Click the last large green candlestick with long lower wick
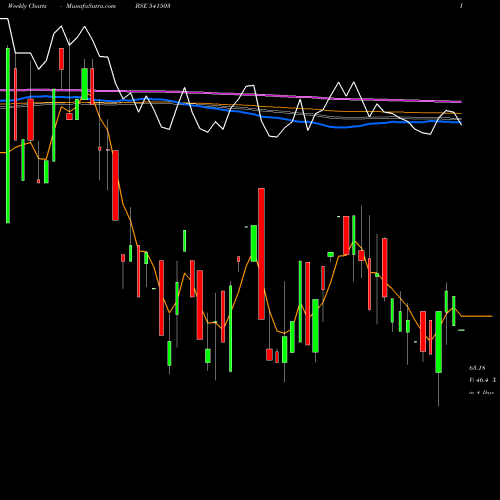 [x=438, y=342]
